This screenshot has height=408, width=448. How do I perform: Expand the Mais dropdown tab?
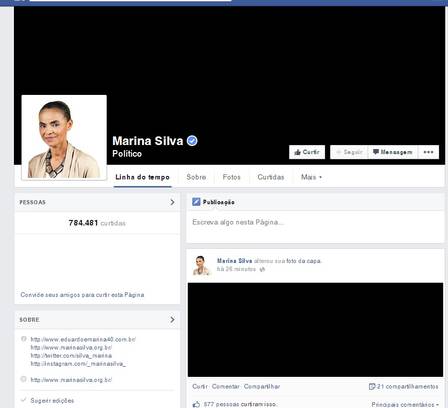pos(311,177)
